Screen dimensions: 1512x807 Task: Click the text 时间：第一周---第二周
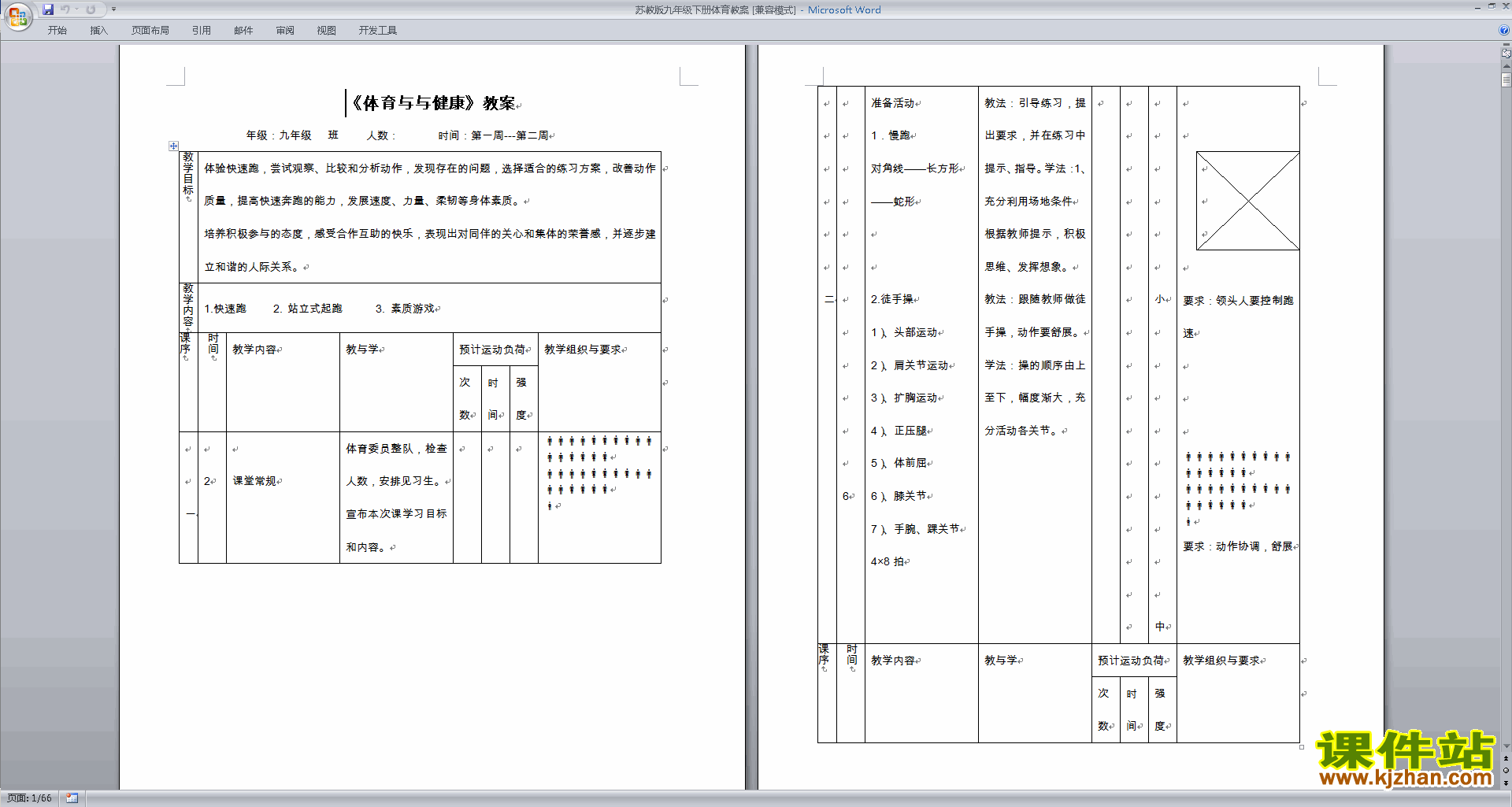(494, 135)
